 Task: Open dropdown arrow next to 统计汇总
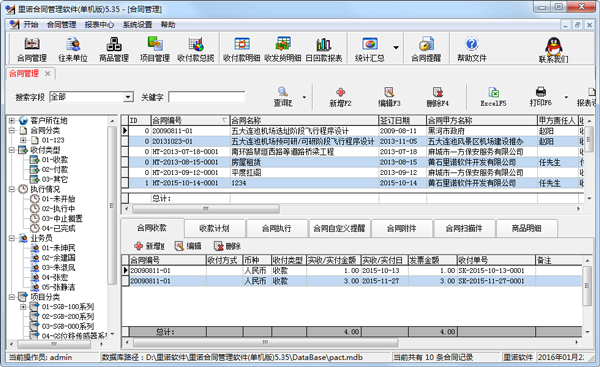(x=396, y=48)
